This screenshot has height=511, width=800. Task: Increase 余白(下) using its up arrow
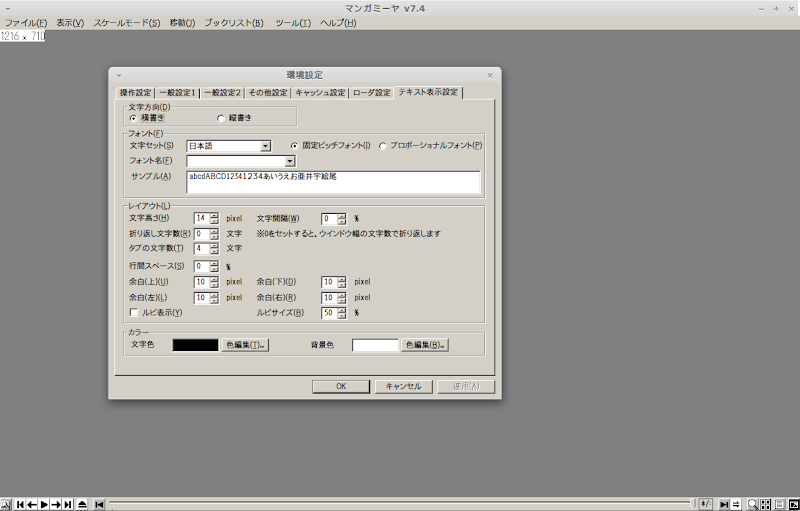pos(342,279)
